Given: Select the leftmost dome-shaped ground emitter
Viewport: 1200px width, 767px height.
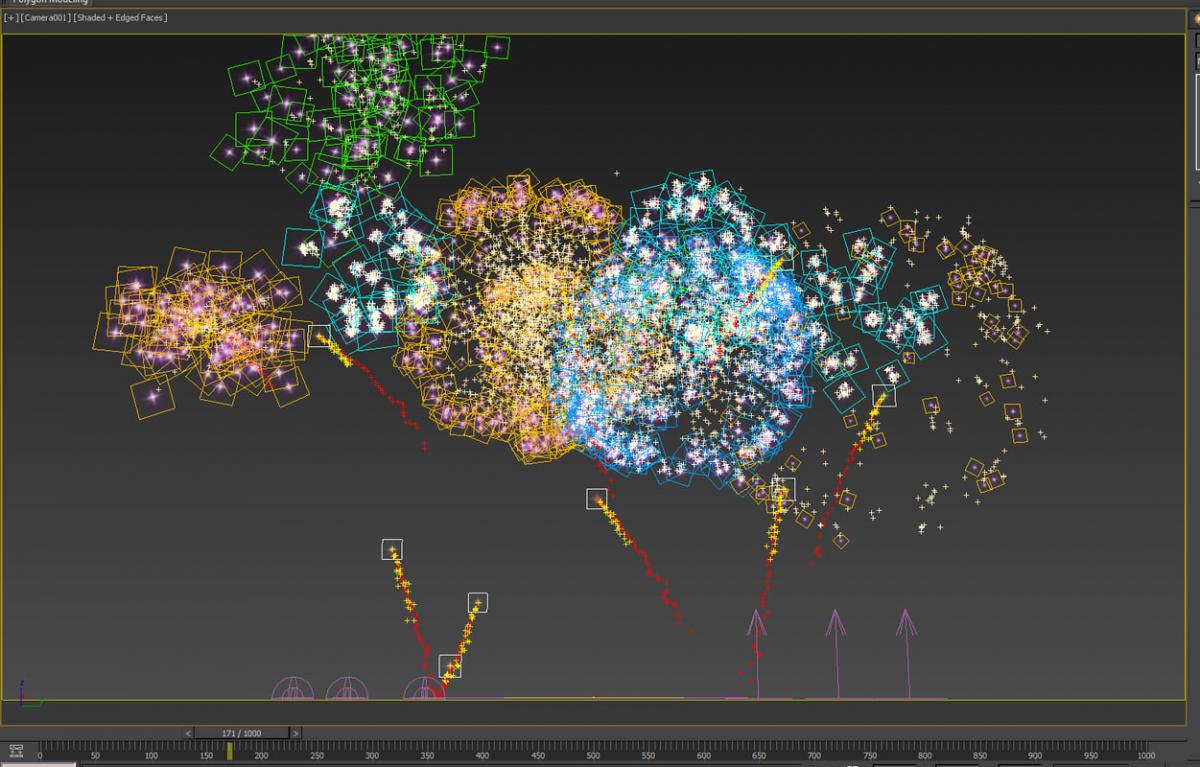Looking at the screenshot, I should (x=291, y=688).
